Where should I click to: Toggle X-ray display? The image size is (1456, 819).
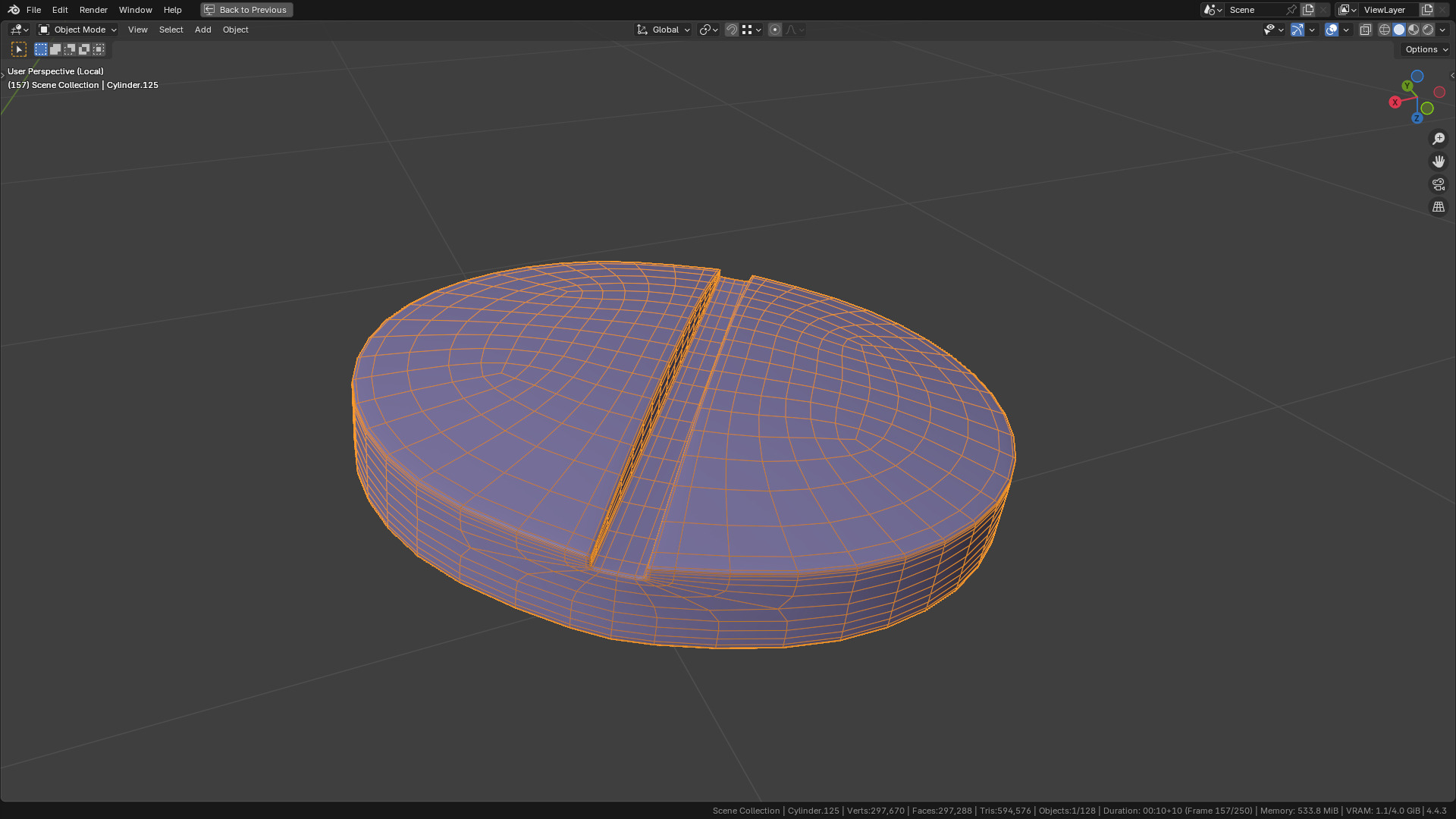coord(1365,30)
